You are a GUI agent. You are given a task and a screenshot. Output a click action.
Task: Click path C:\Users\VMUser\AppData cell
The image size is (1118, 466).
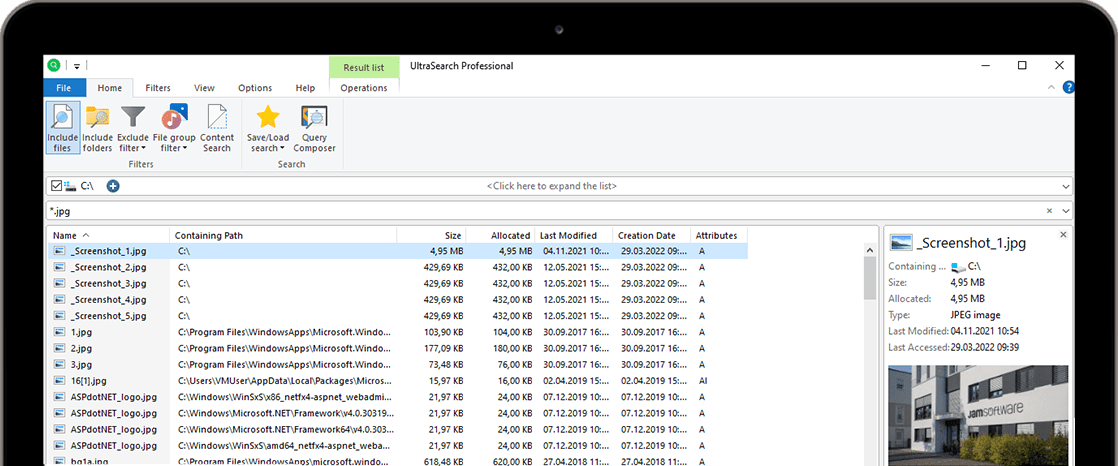point(284,381)
